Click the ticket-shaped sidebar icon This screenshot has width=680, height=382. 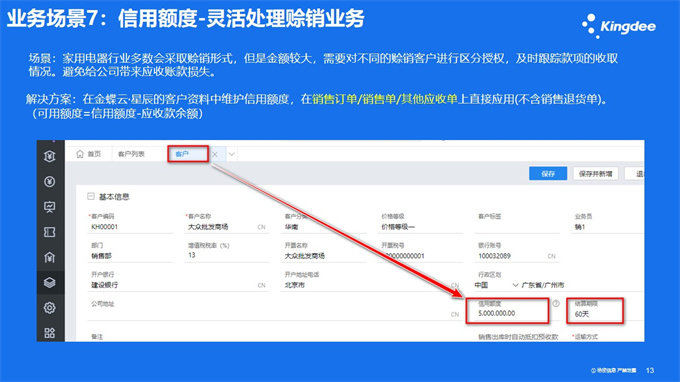pos(49,232)
